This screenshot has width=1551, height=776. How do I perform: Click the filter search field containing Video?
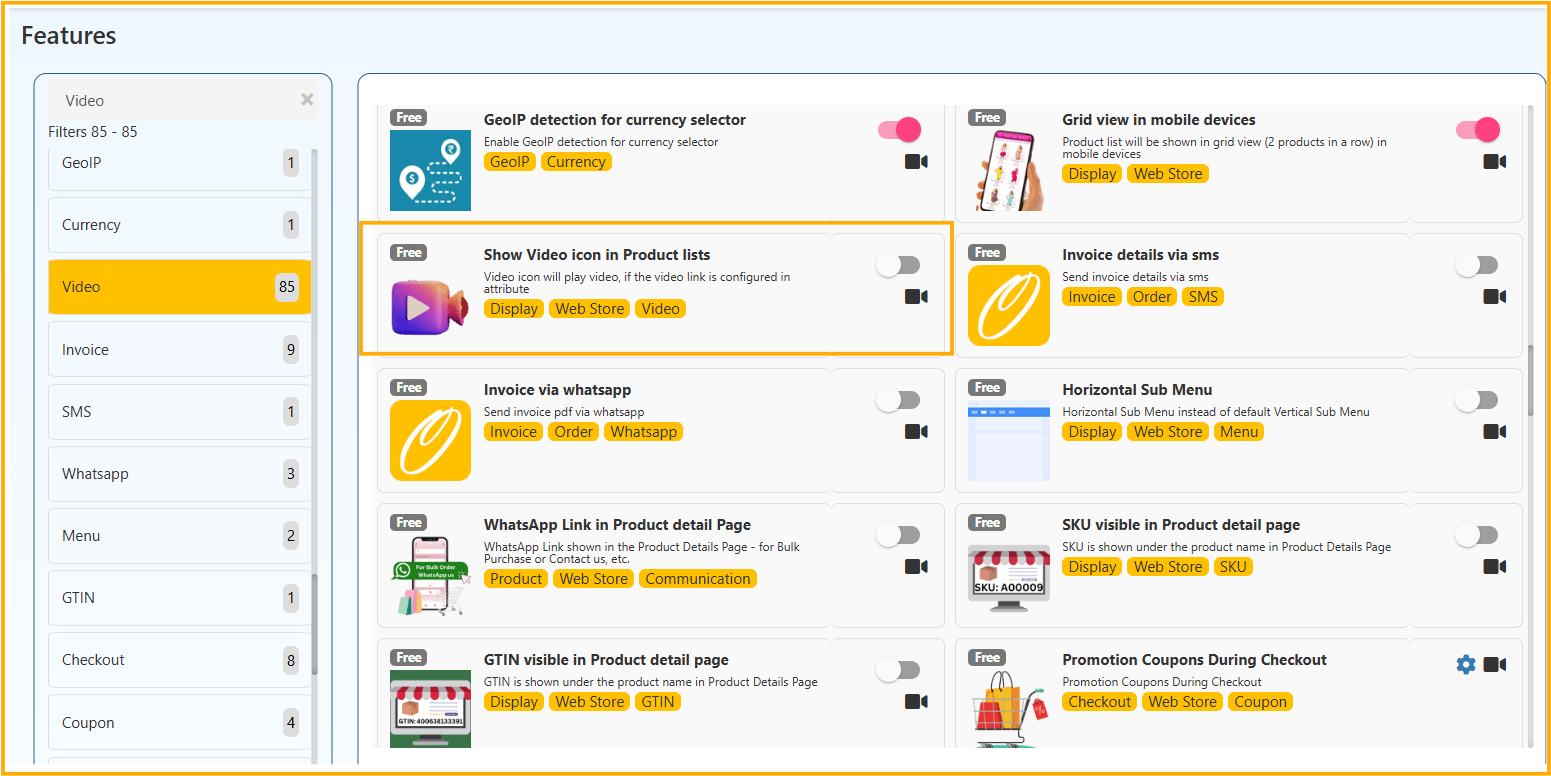(175, 101)
